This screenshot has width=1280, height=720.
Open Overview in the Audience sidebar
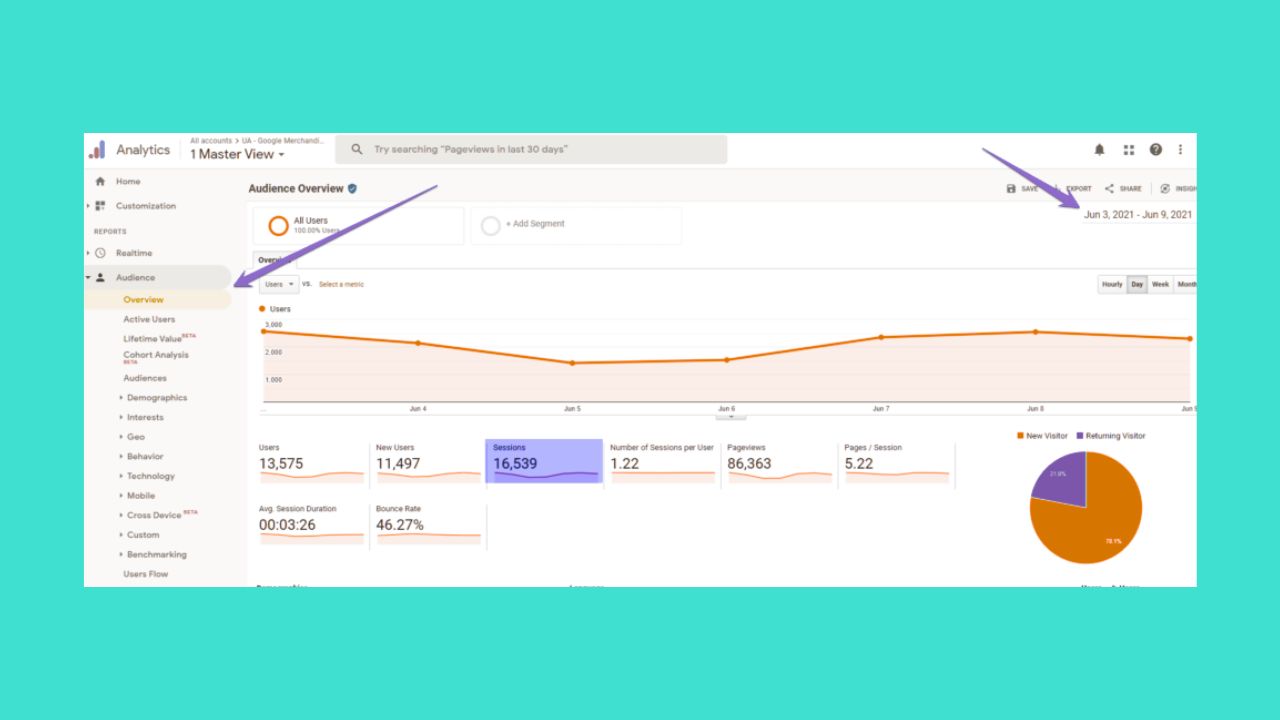(144, 300)
